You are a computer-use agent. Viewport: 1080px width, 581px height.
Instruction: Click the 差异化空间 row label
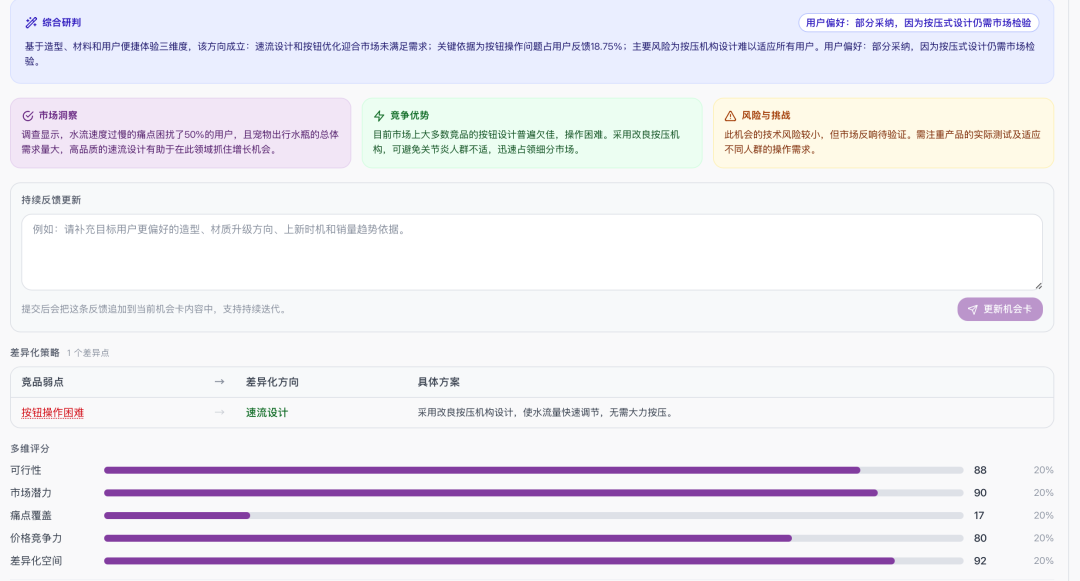point(36,561)
